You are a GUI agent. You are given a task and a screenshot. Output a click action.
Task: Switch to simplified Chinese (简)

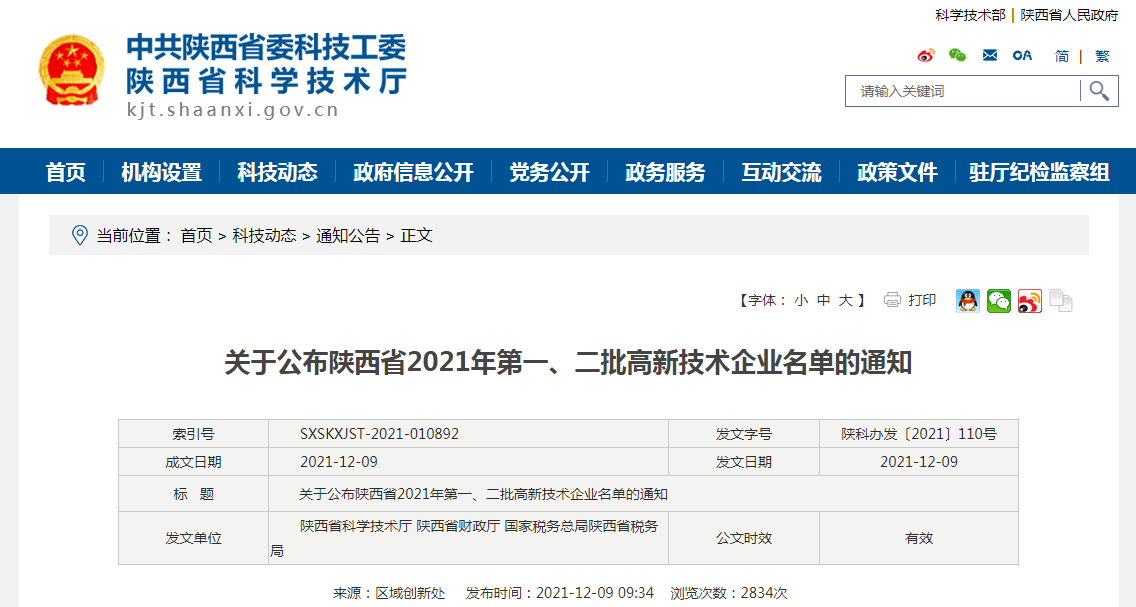click(x=1062, y=56)
